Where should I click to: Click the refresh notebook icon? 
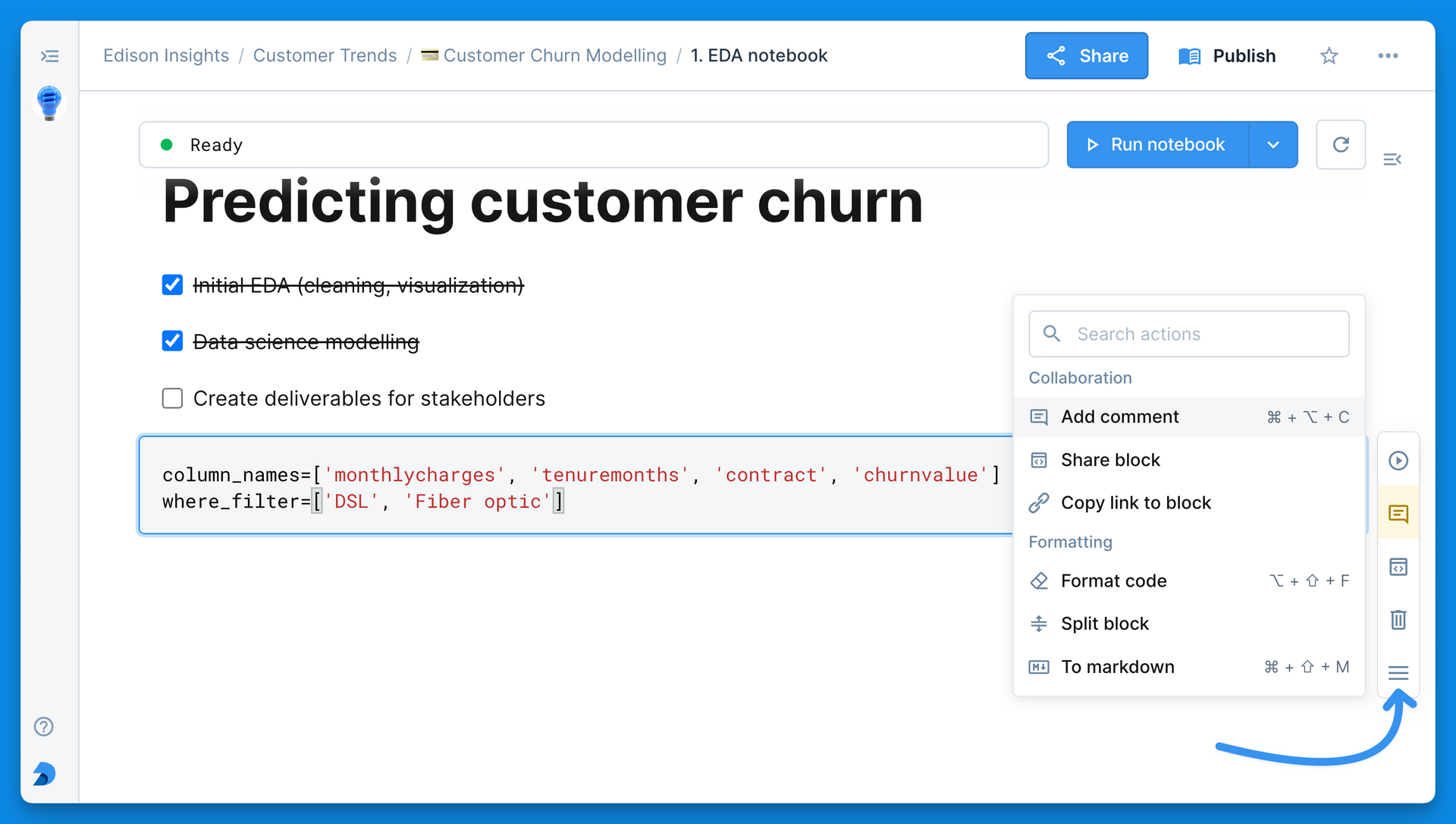coord(1340,144)
